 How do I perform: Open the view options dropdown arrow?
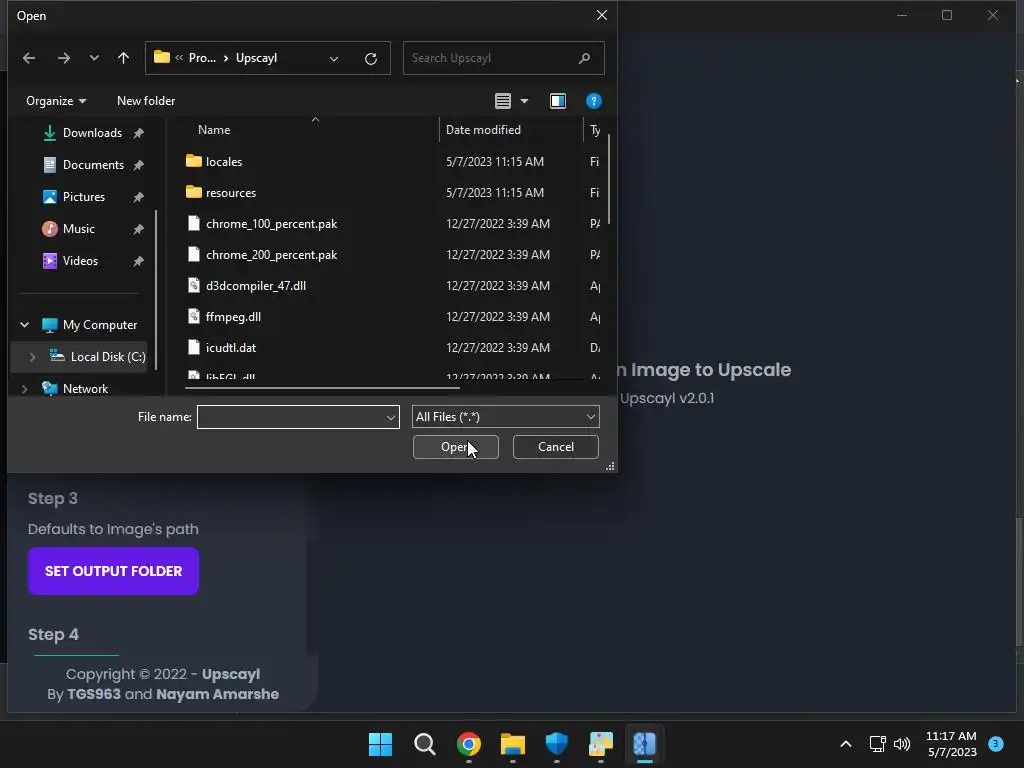point(524,101)
